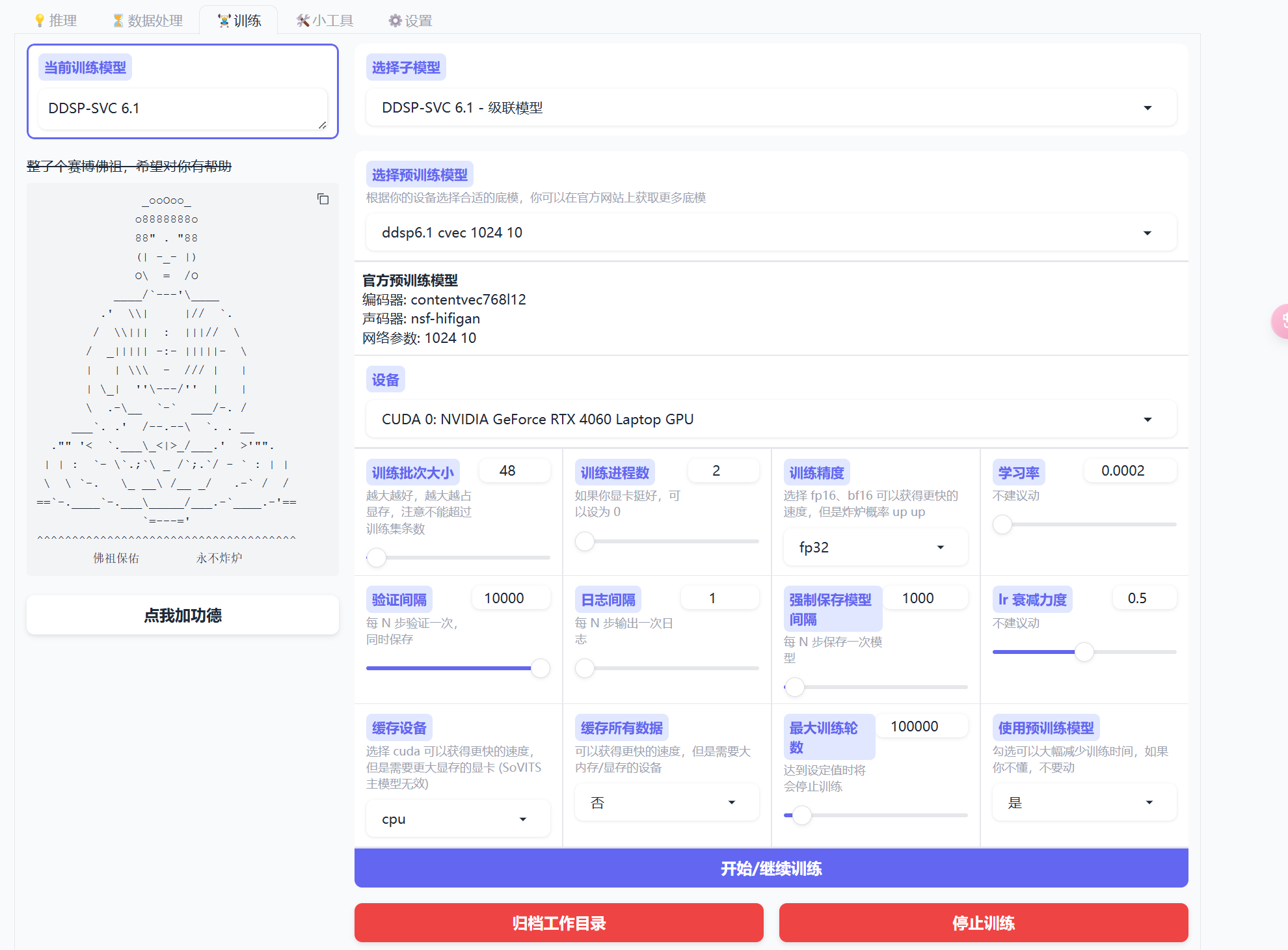This screenshot has width=1288, height=950.
Task: Expand the CUDA device selection dropdown
Action: coord(771,420)
